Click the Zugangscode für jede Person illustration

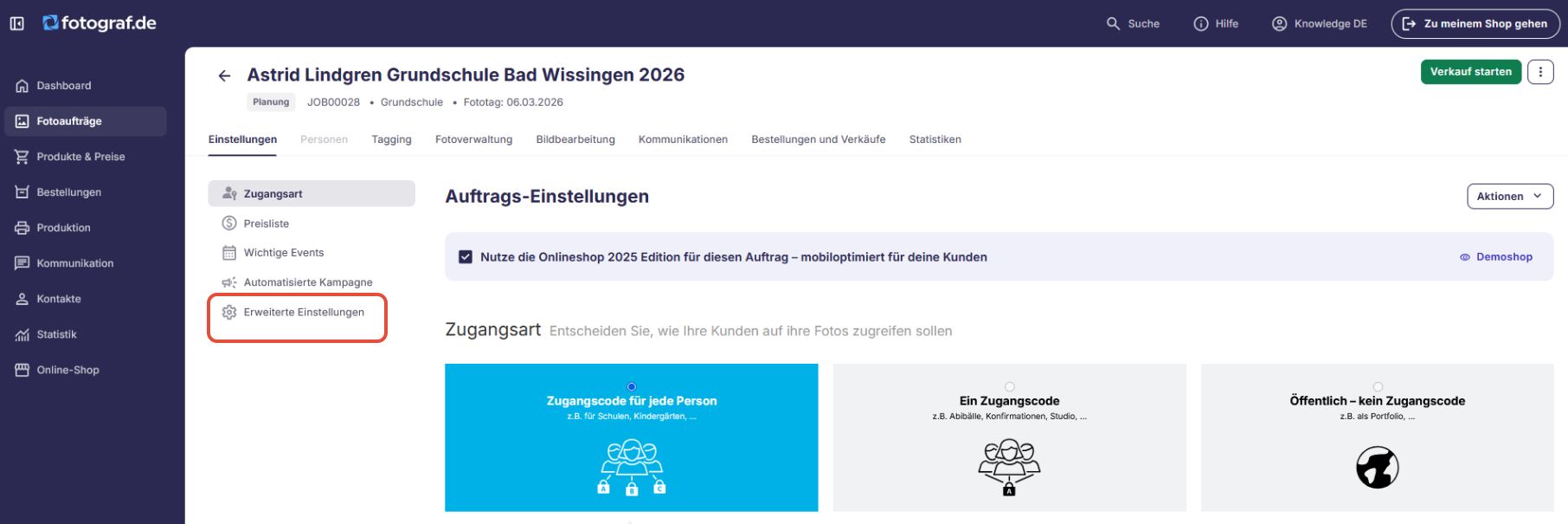pyautogui.click(x=632, y=468)
